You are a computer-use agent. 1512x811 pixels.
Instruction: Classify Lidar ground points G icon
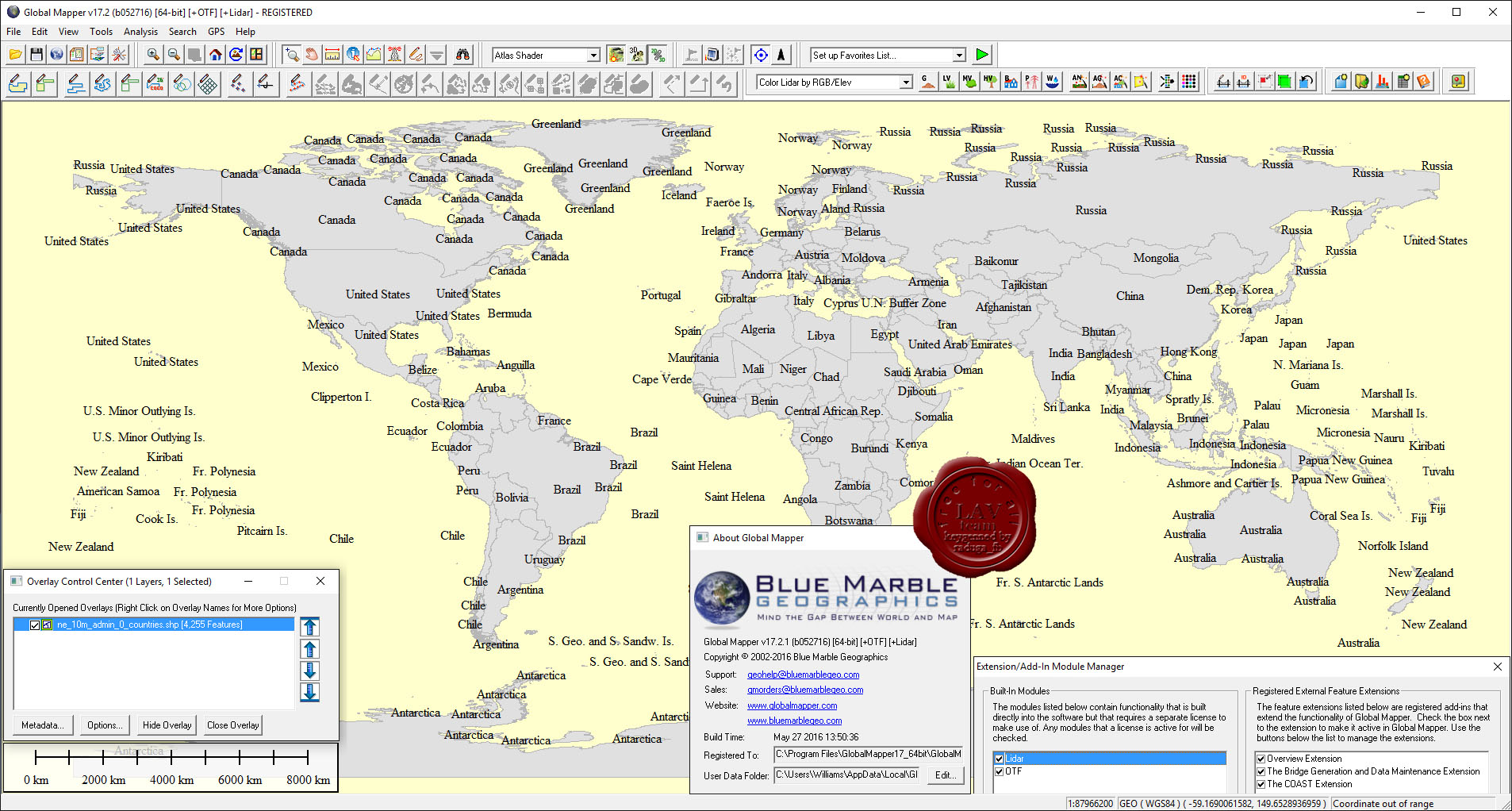(927, 82)
